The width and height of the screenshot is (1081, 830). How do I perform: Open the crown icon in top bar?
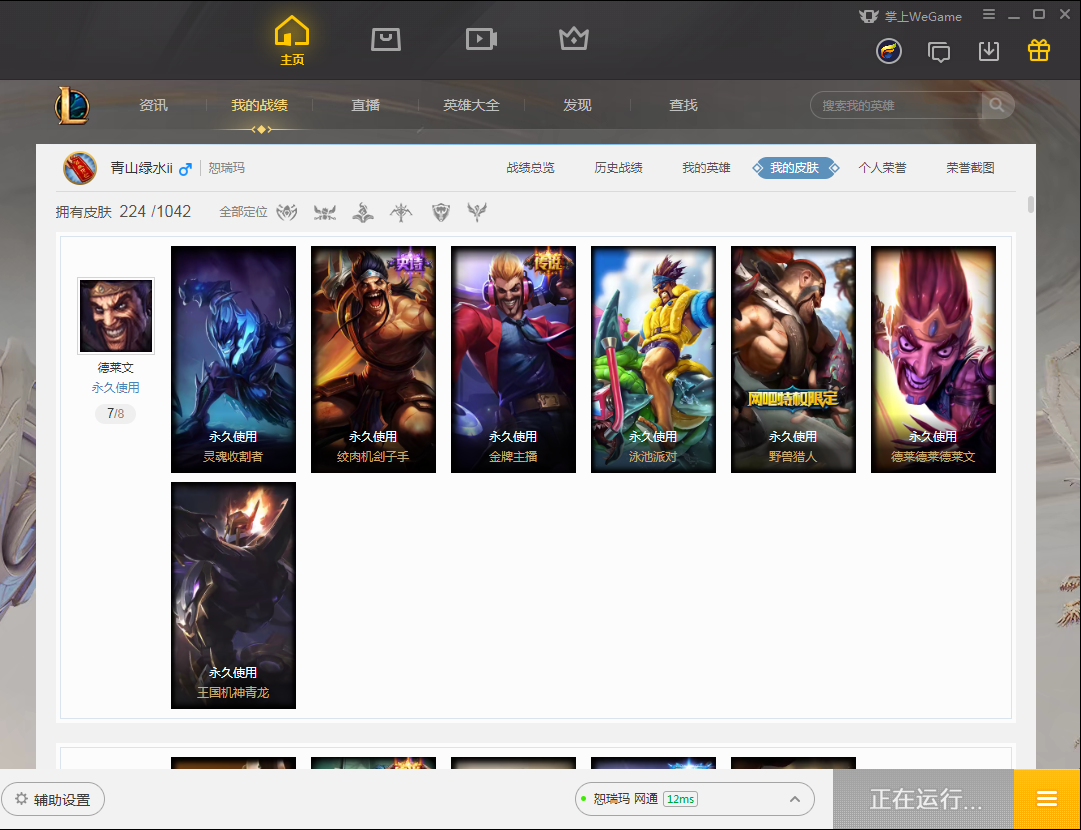click(574, 39)
